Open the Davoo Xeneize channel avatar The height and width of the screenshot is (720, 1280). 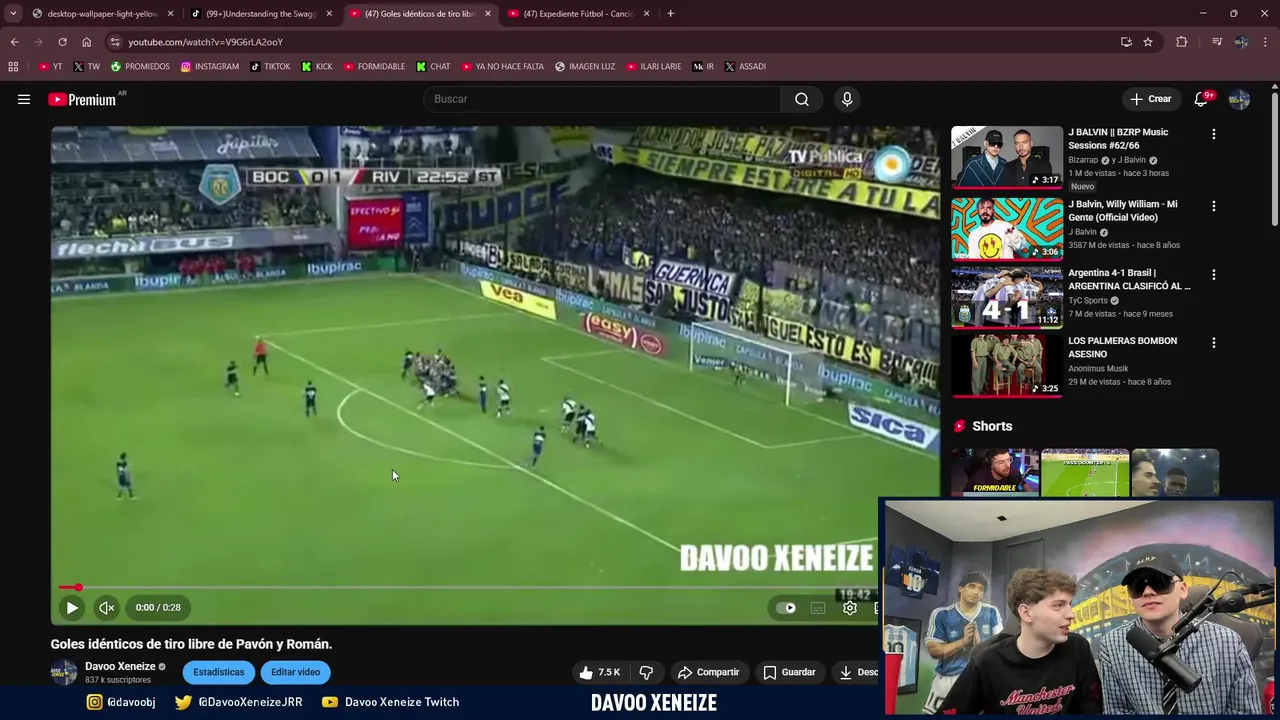[64, 672]
